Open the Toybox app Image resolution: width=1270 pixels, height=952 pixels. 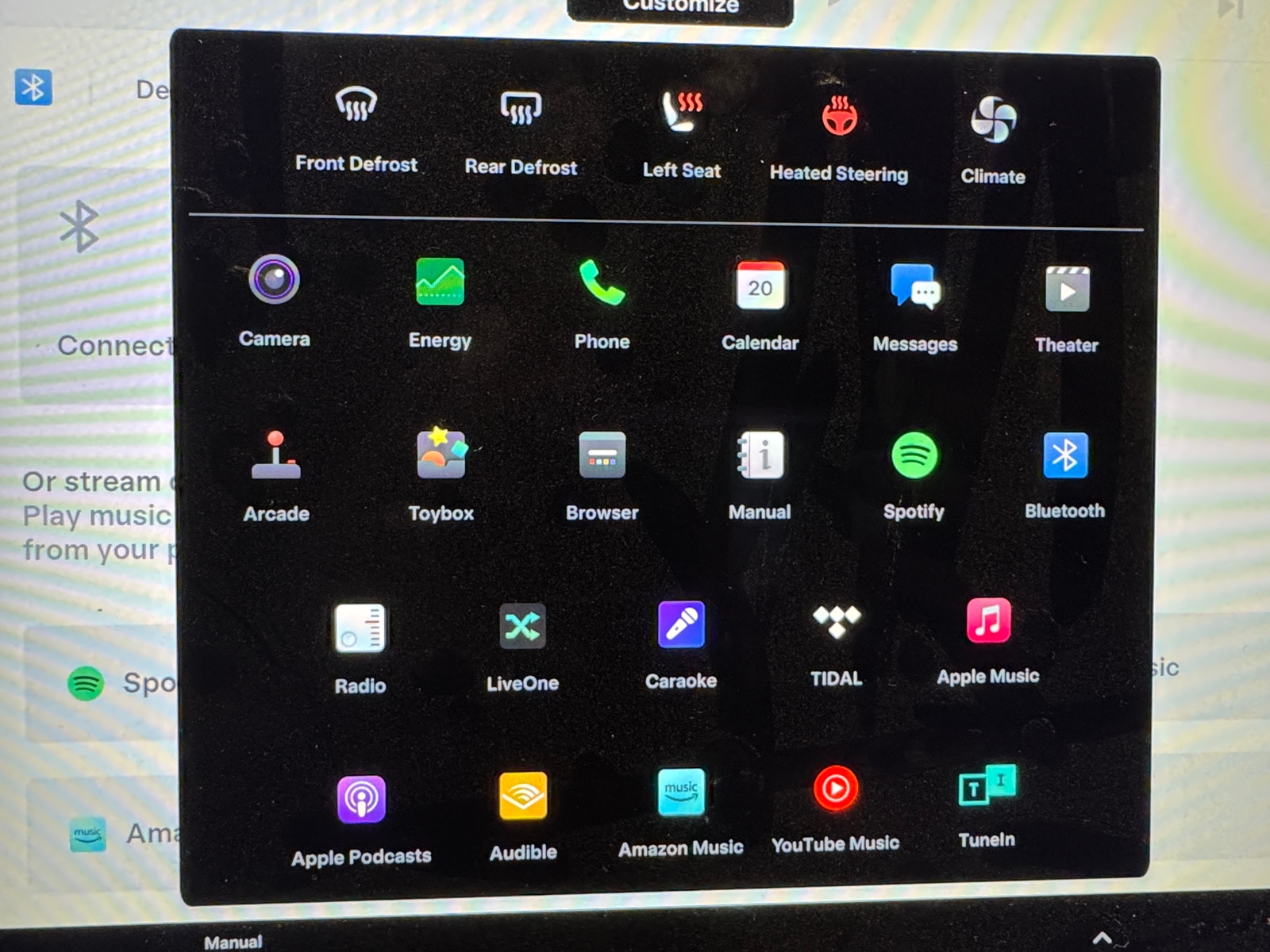pos(441,455)
